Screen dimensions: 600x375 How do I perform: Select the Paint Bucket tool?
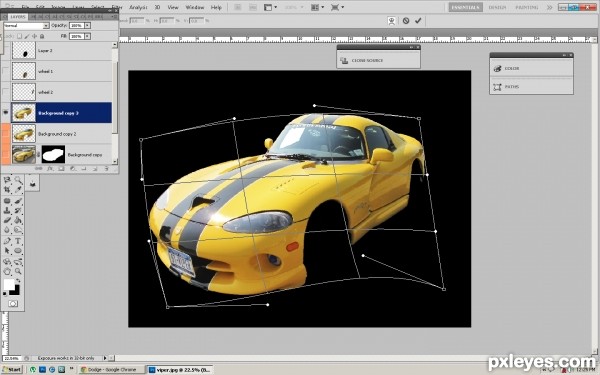click(18, 220)
